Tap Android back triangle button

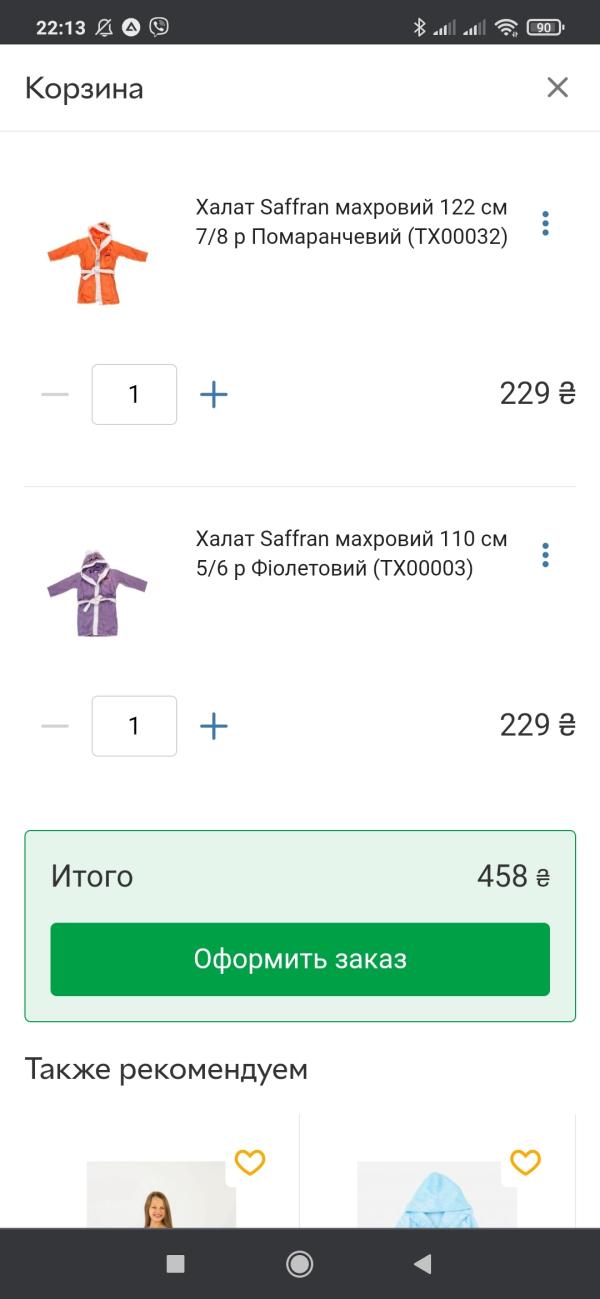422,1264
